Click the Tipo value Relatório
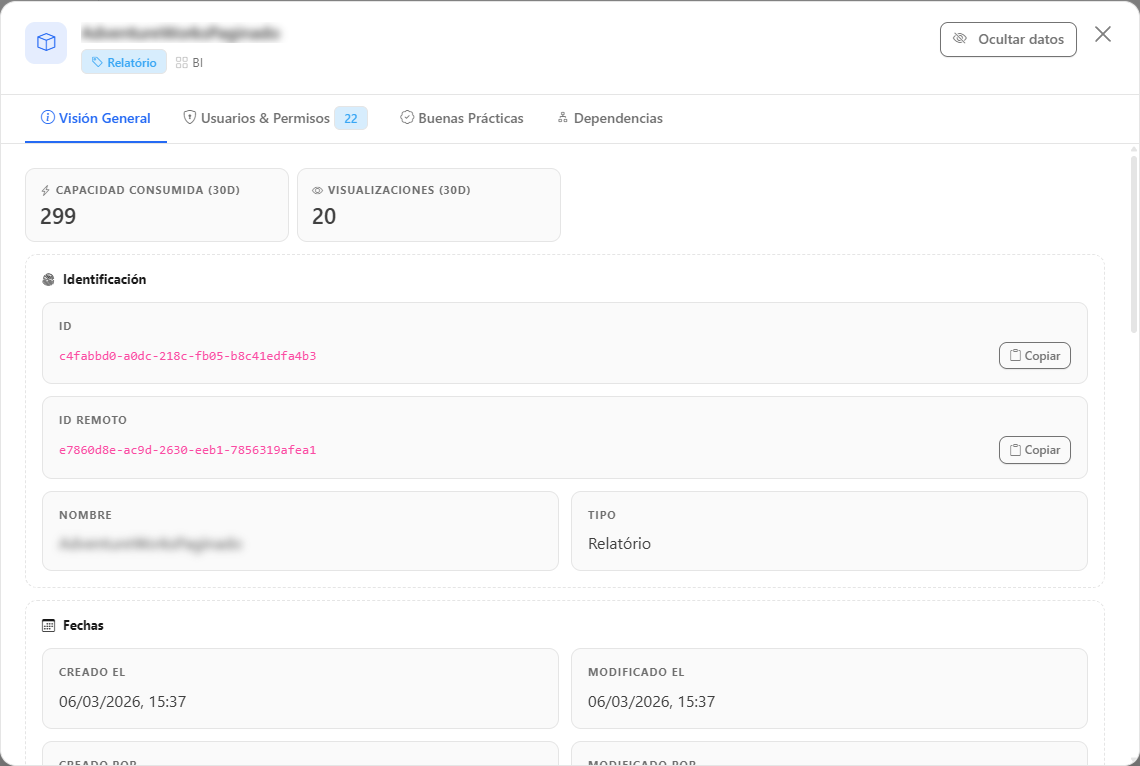 click(619, 544)
